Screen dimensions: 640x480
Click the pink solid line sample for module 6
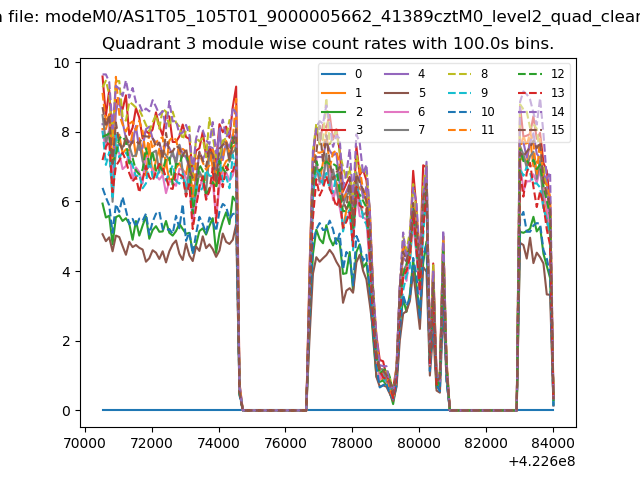(396, 111)
